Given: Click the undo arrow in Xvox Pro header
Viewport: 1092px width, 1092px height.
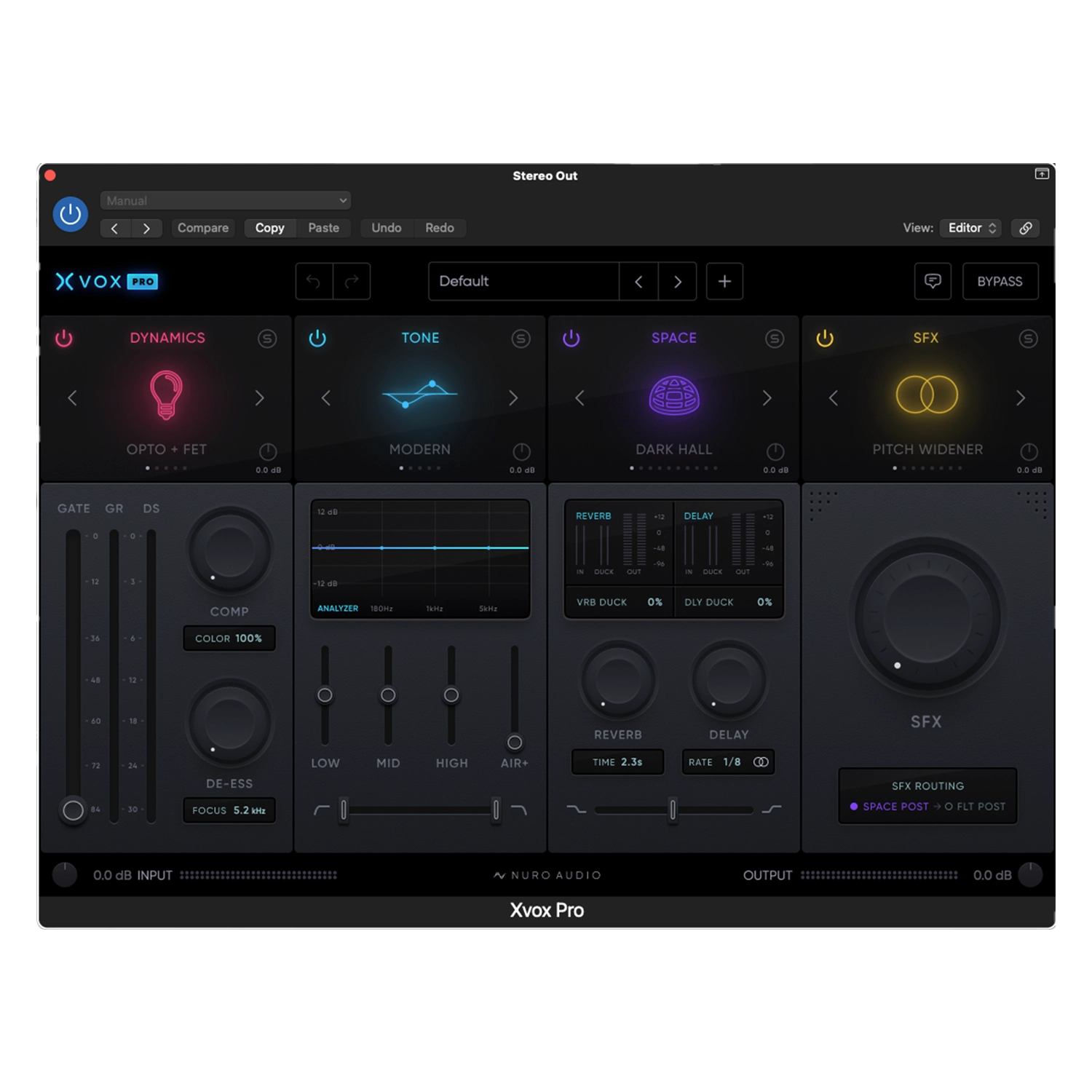Looking at the screenshot, I should pyautogui.click(x=314, y=281).
